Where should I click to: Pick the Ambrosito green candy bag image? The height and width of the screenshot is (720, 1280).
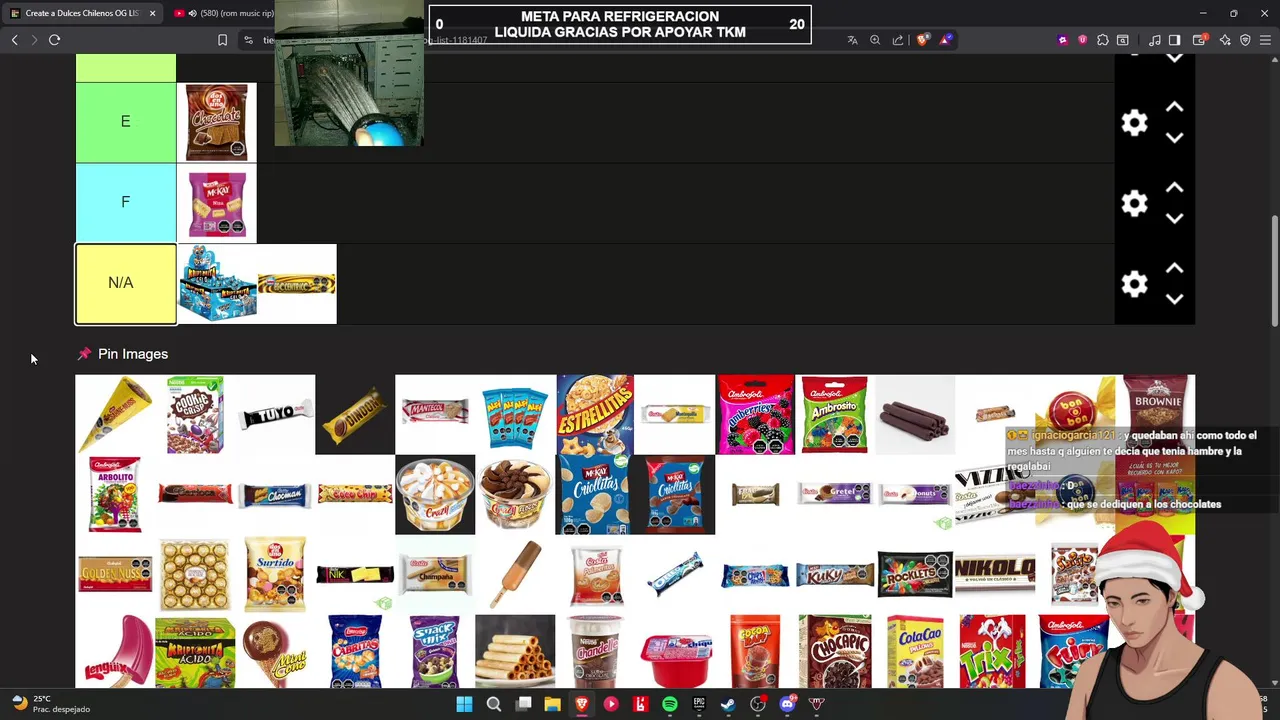coord(835,414)
